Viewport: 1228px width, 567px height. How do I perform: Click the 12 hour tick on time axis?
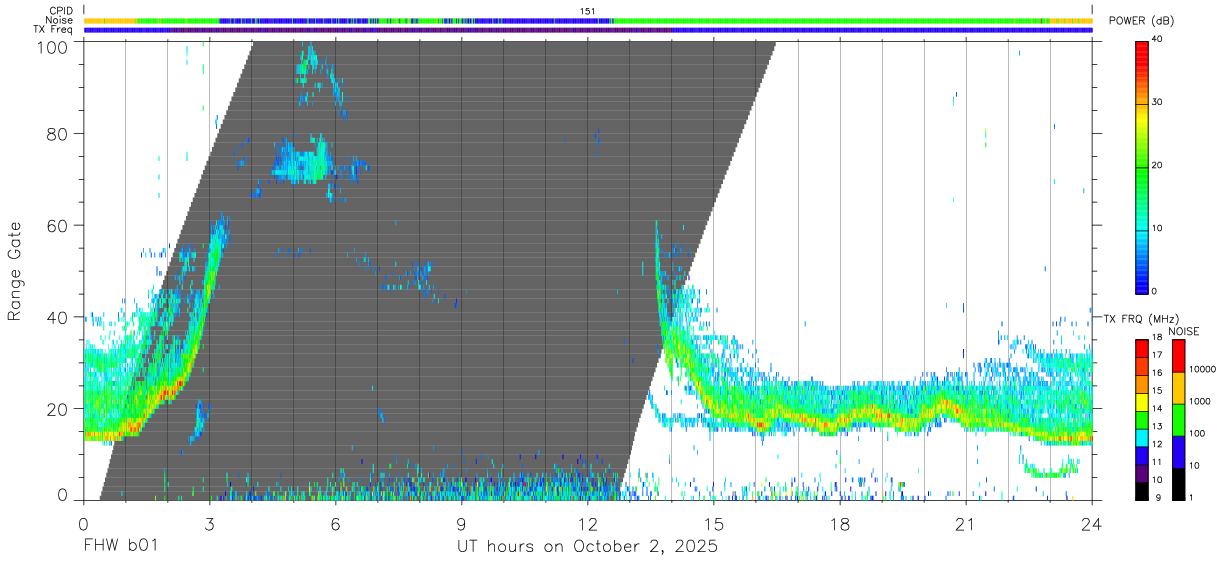(587, 523)
